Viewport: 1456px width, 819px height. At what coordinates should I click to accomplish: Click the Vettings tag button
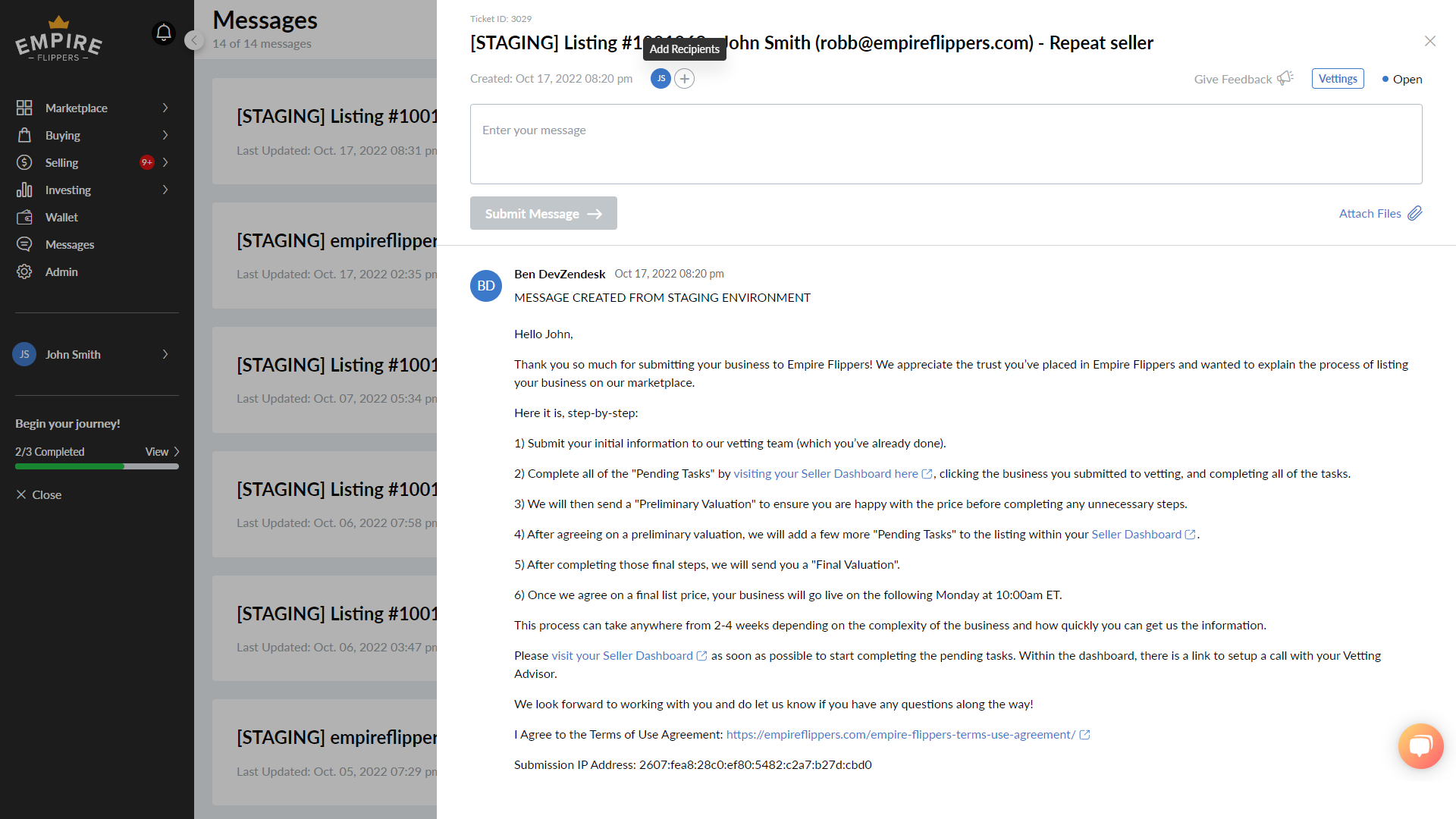[x=1338, y=78]
